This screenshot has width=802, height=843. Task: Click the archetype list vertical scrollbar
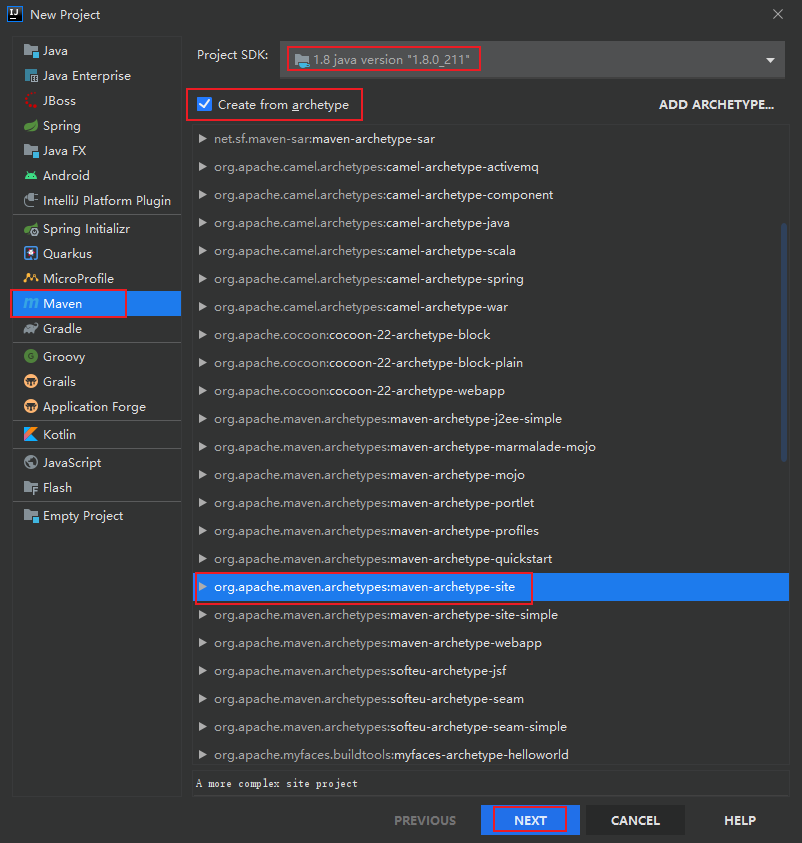(784, 342)
